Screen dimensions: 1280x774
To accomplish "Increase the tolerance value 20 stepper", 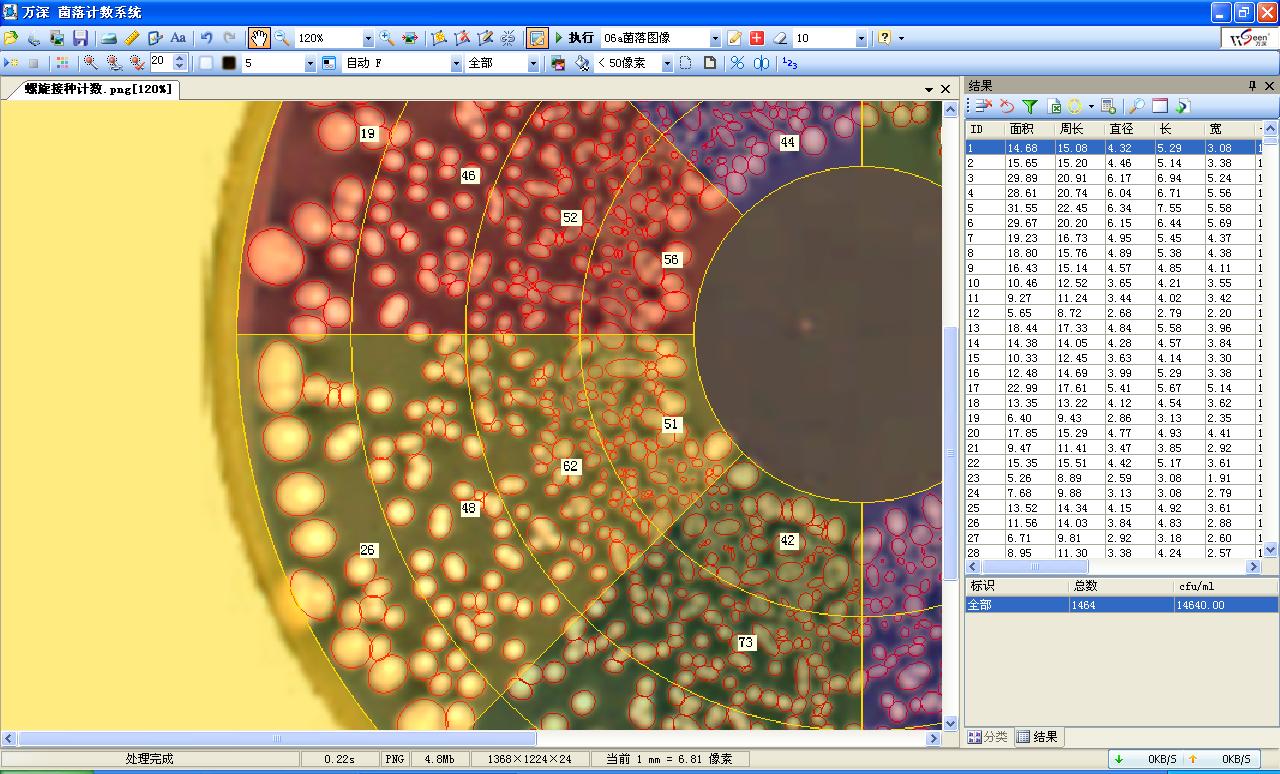I will click(x=180, y=58).
